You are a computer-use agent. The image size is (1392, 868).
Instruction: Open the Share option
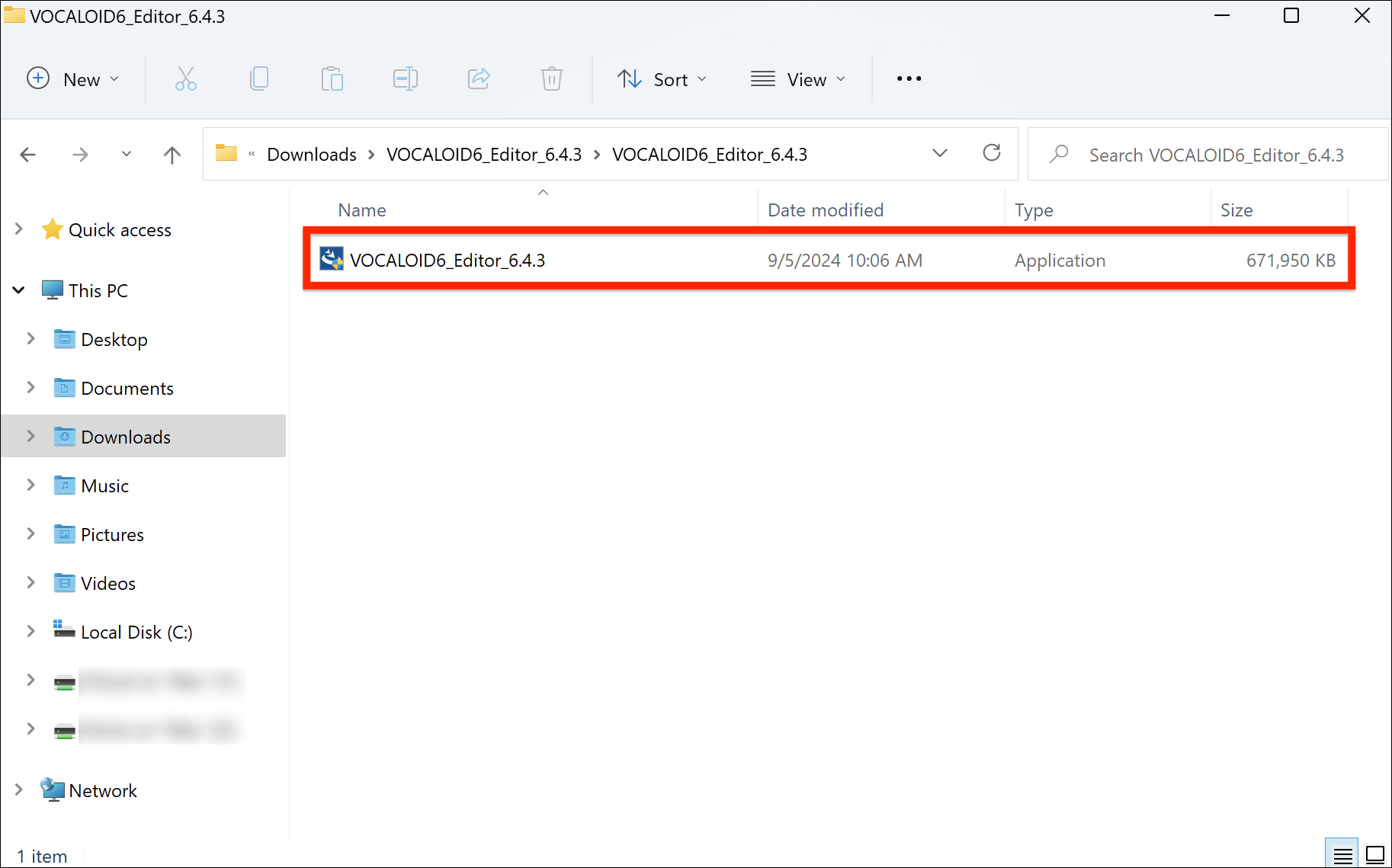[478, 78]
